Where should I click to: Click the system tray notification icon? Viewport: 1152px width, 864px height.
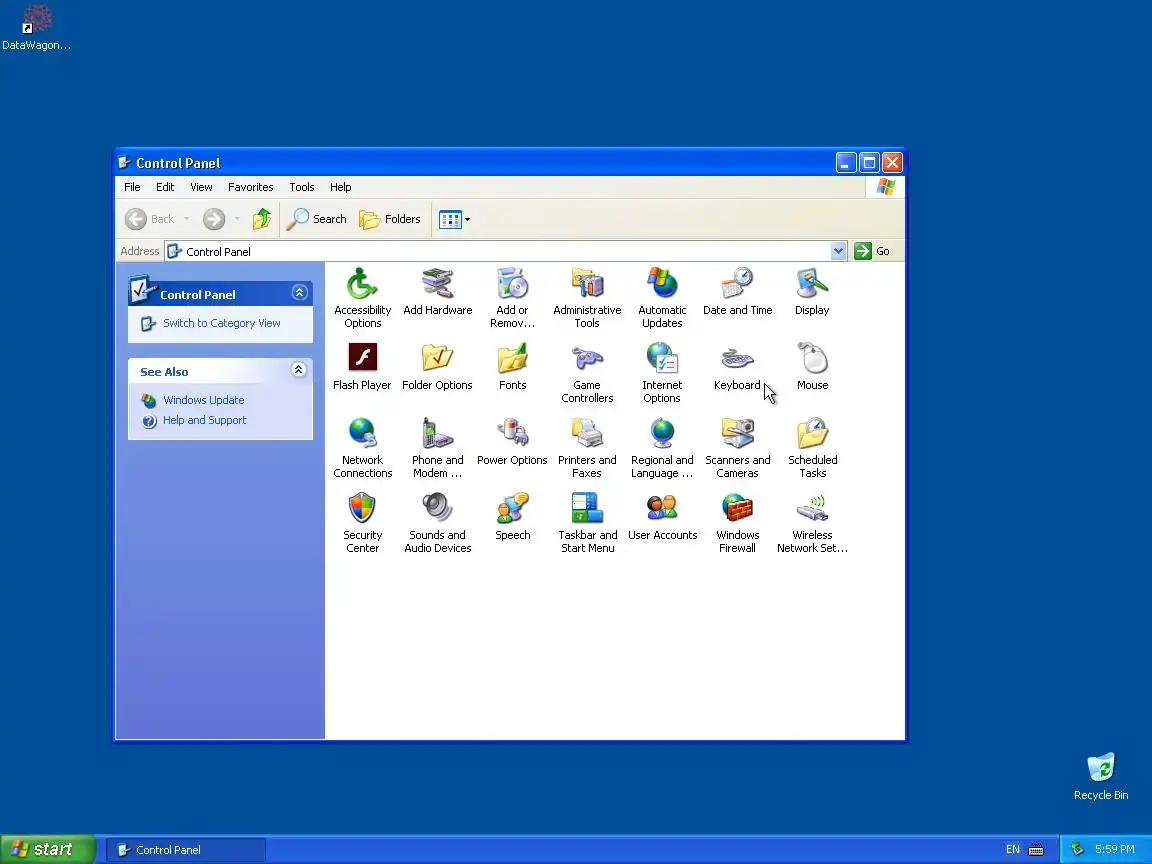click(x=1077, y=849)
